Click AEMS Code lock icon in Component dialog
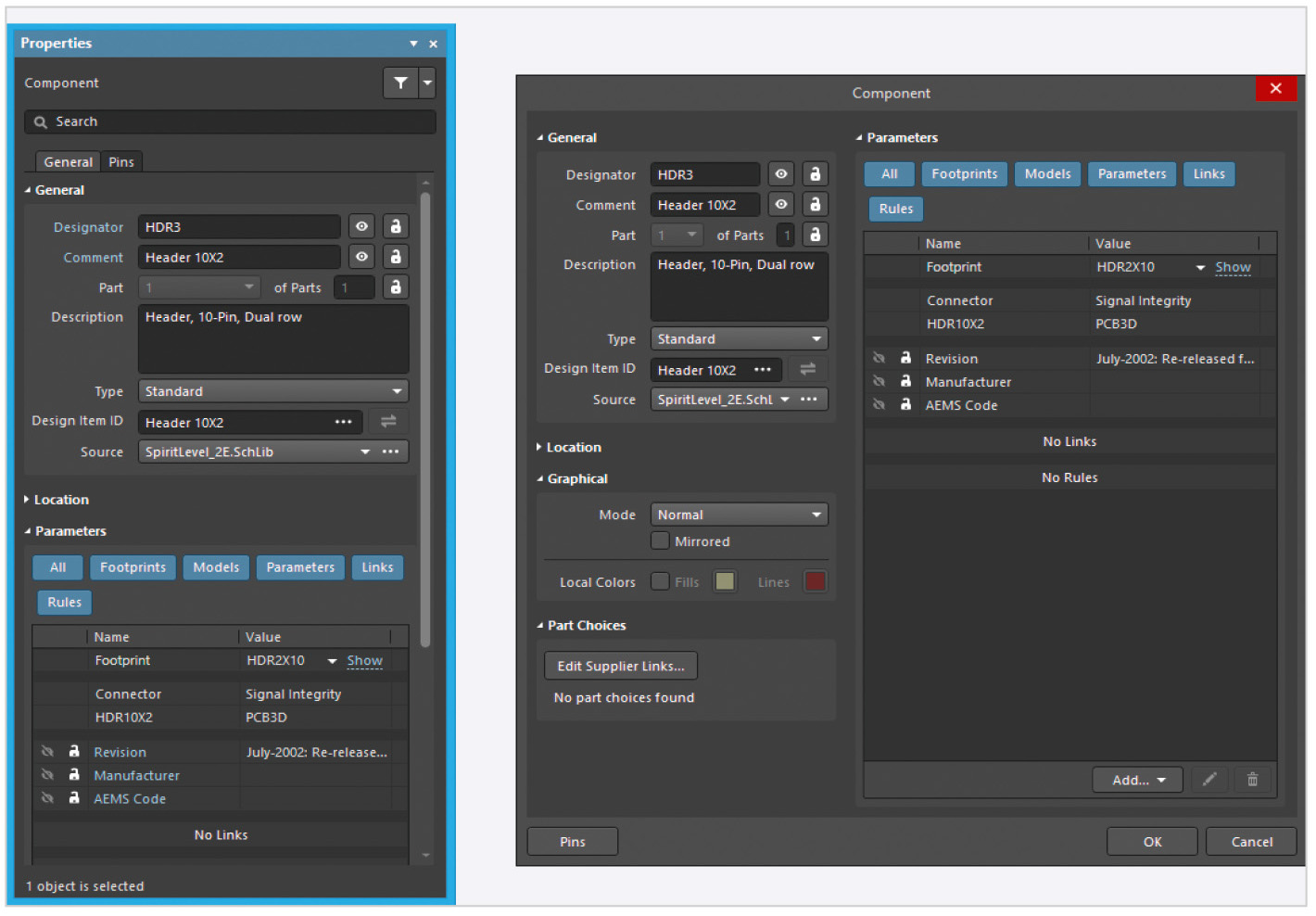This screenshot has height=916, width=1316. coord(905,404)
